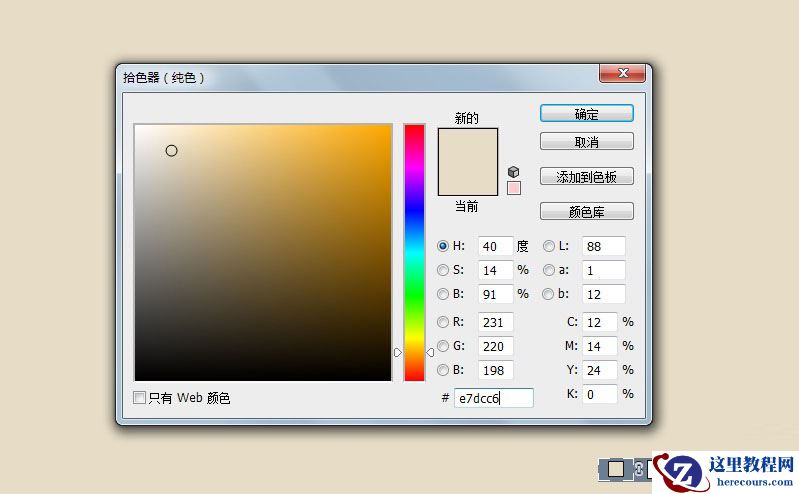Click the web-safe color cube icon
This screenshot has height=494, width=799.
(513, 172)
